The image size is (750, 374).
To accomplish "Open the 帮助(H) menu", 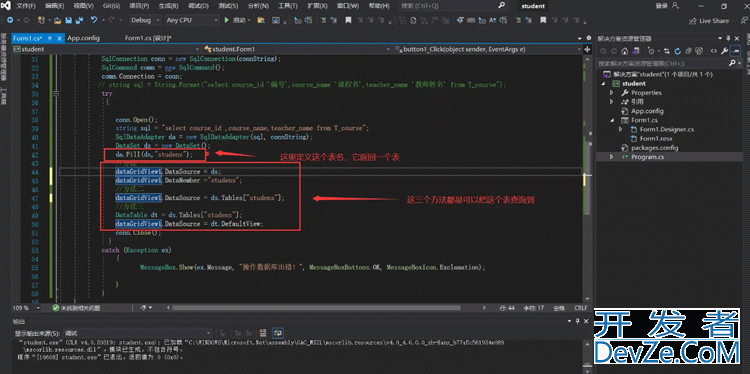I will point(379,6).
